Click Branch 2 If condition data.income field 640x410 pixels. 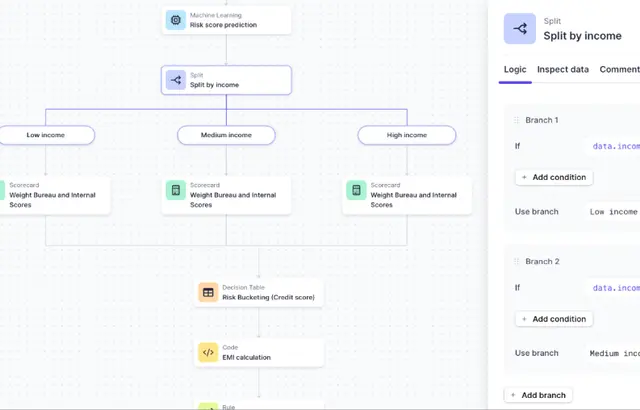tap(613, 288)
